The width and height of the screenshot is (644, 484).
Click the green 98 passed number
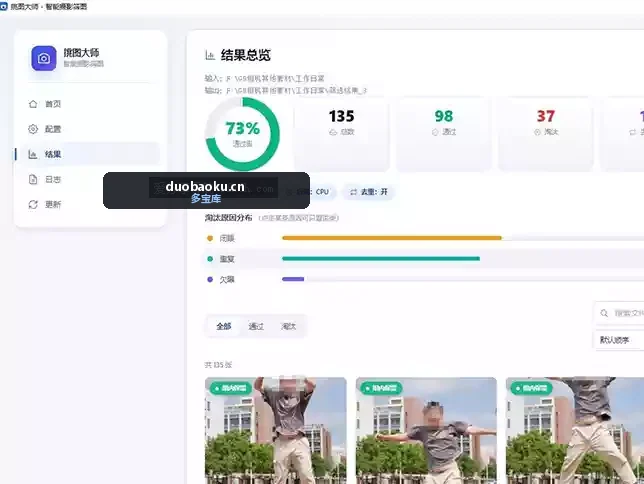(444, 116)
